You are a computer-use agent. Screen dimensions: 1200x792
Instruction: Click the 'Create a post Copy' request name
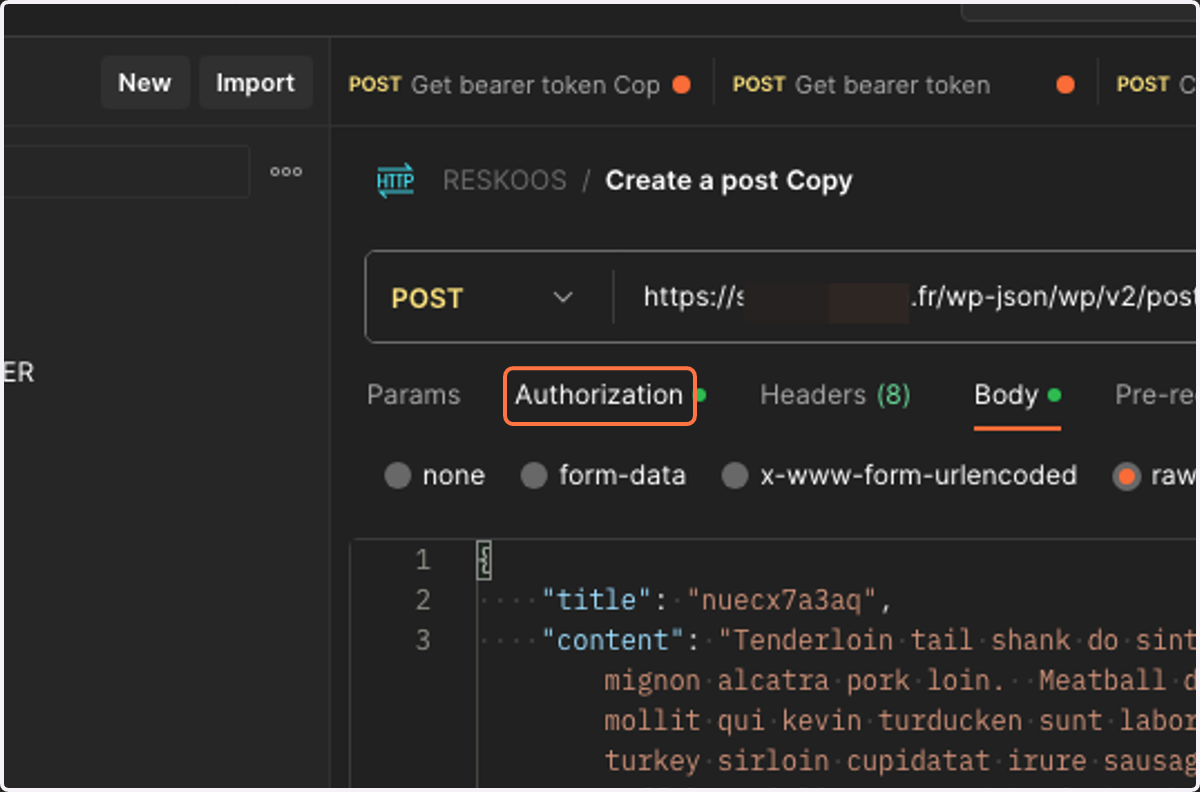(x=729, y=181)
